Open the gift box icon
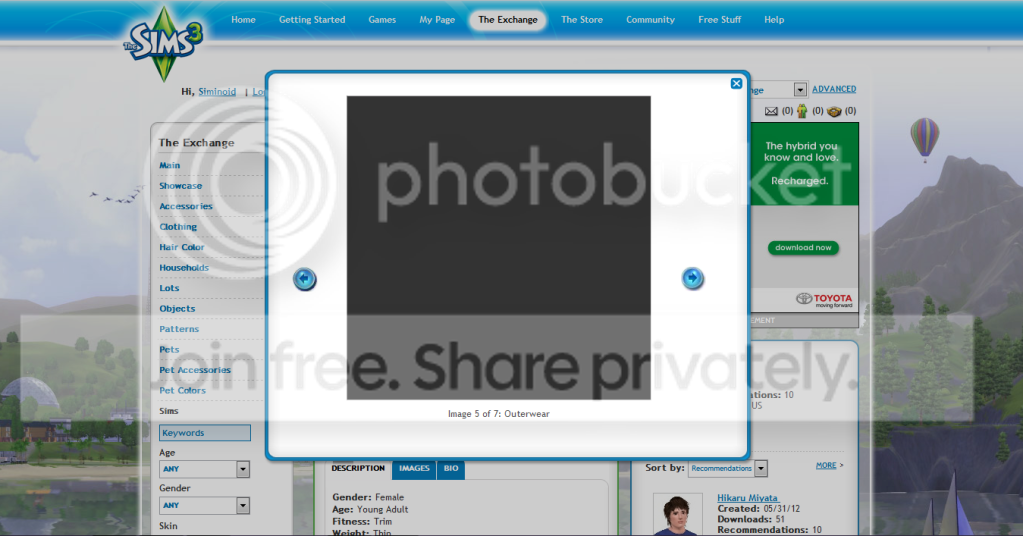The height and width of the screenshot is (536, 1023). (834, 111)
